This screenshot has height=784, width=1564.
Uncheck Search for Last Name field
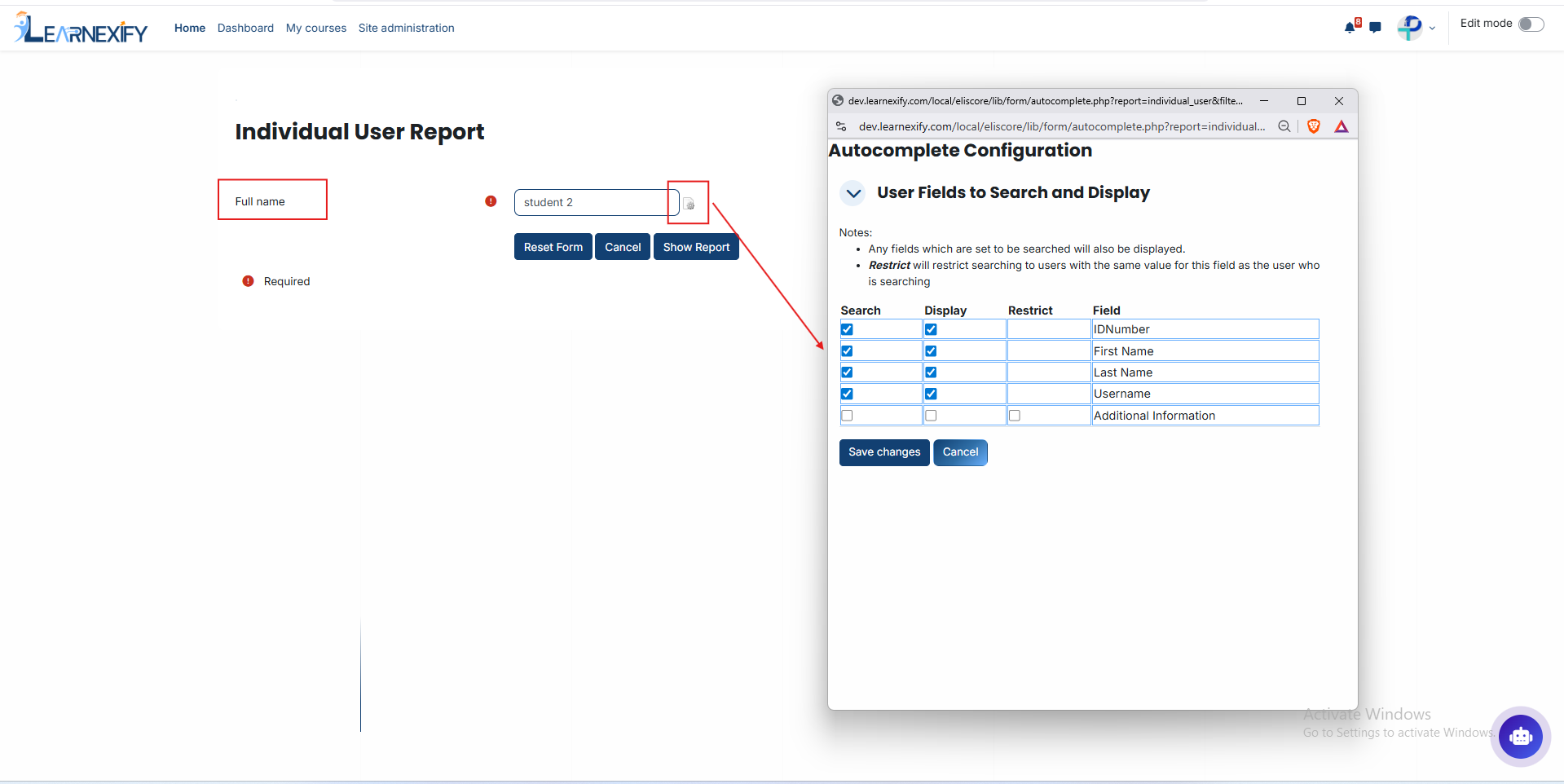point(847,372)
